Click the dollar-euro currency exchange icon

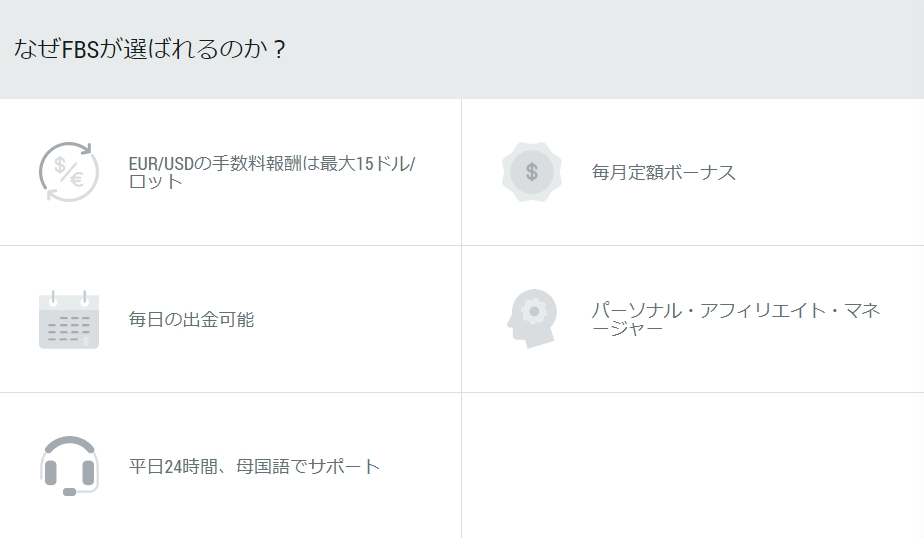69,172
